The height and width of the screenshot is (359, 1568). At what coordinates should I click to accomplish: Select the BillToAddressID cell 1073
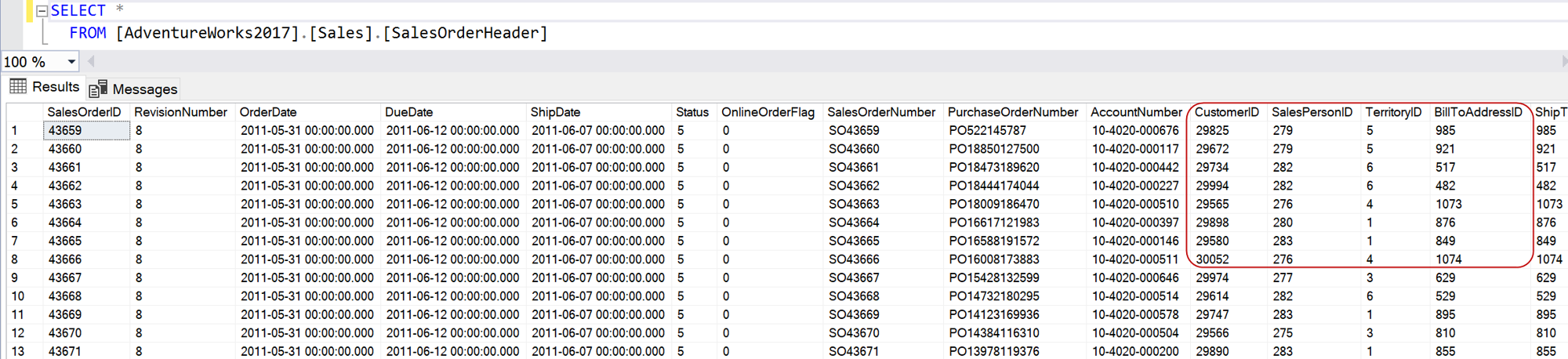(1480, 204)
